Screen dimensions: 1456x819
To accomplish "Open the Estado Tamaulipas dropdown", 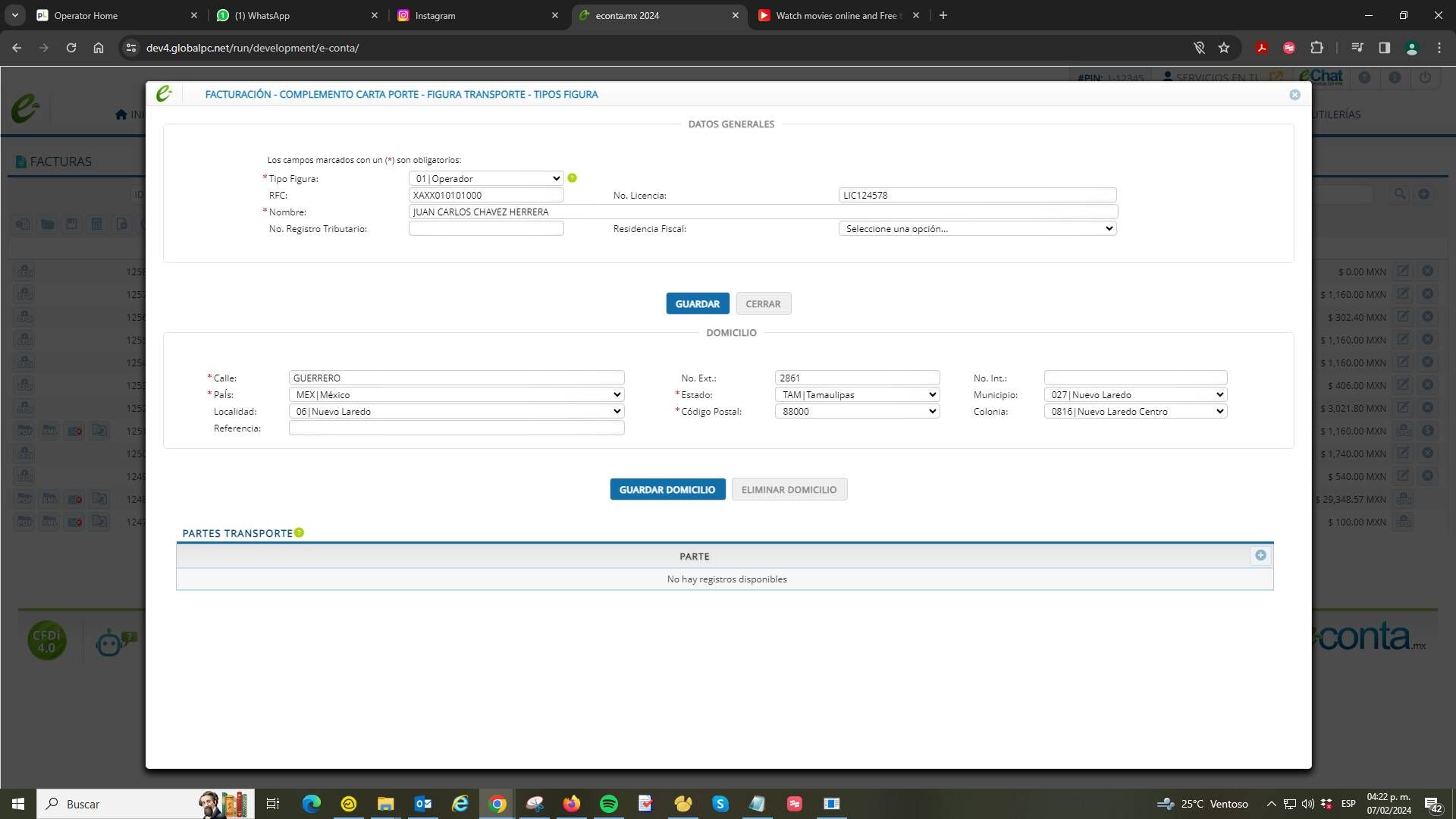I will [x=857, y=395].
